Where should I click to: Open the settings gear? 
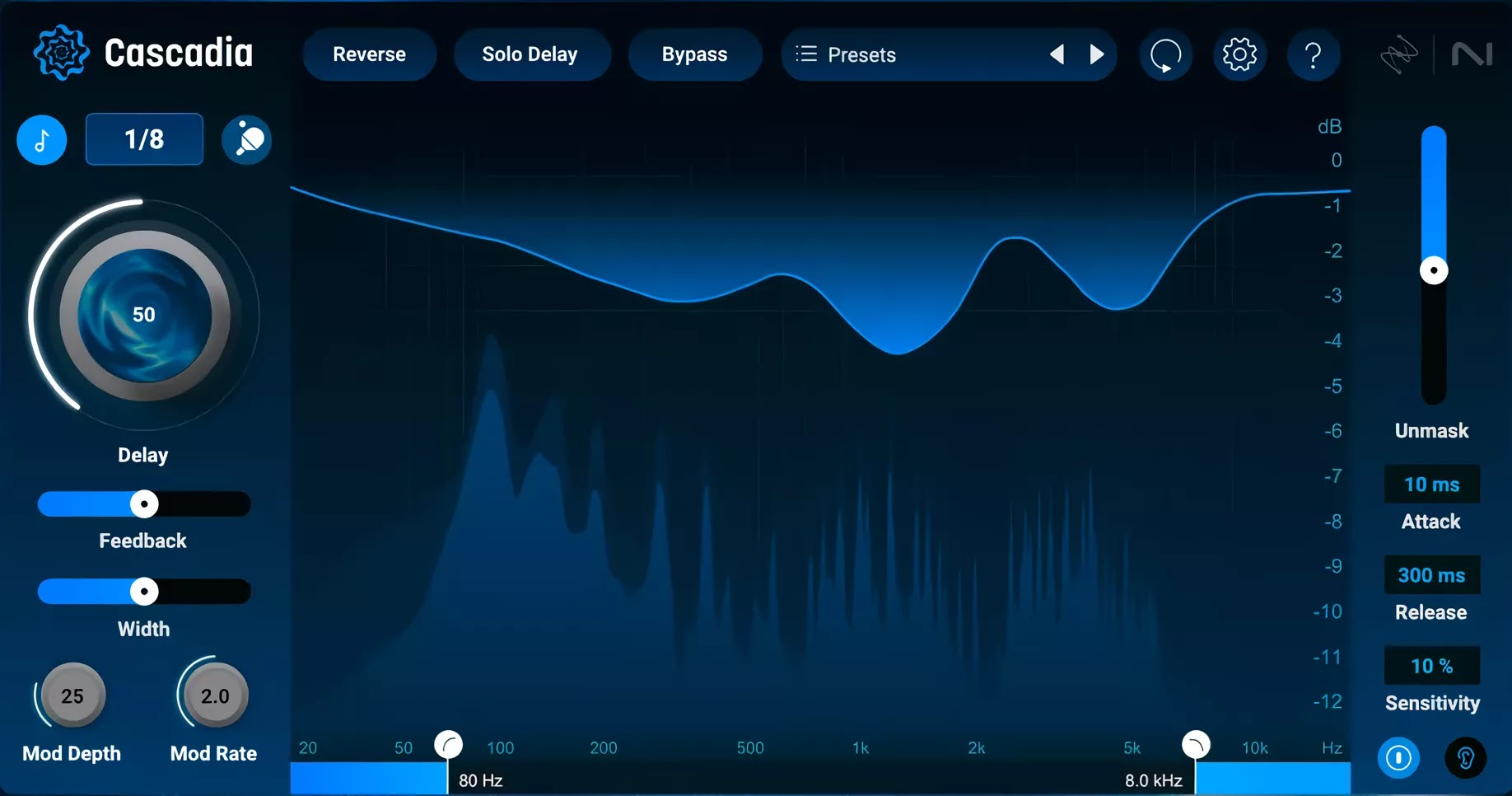click(x=1239, y=54)
